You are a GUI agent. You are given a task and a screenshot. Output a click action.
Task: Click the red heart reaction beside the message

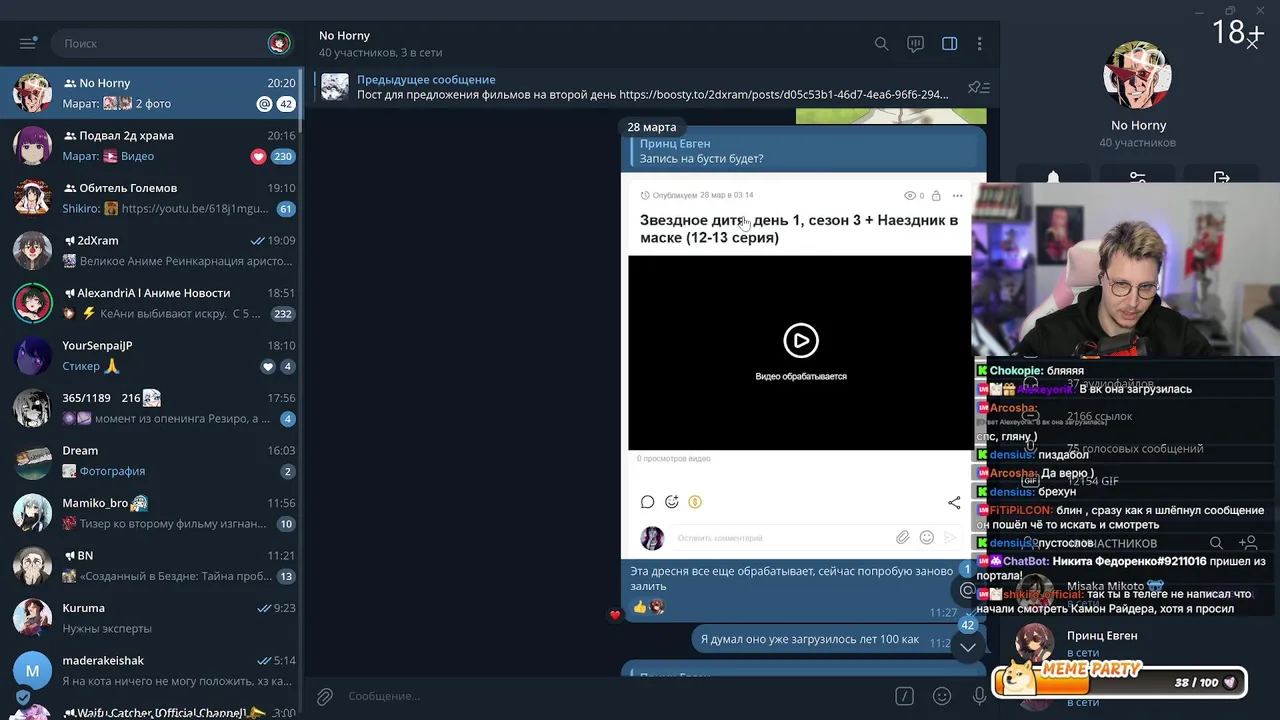click(615, 615)
